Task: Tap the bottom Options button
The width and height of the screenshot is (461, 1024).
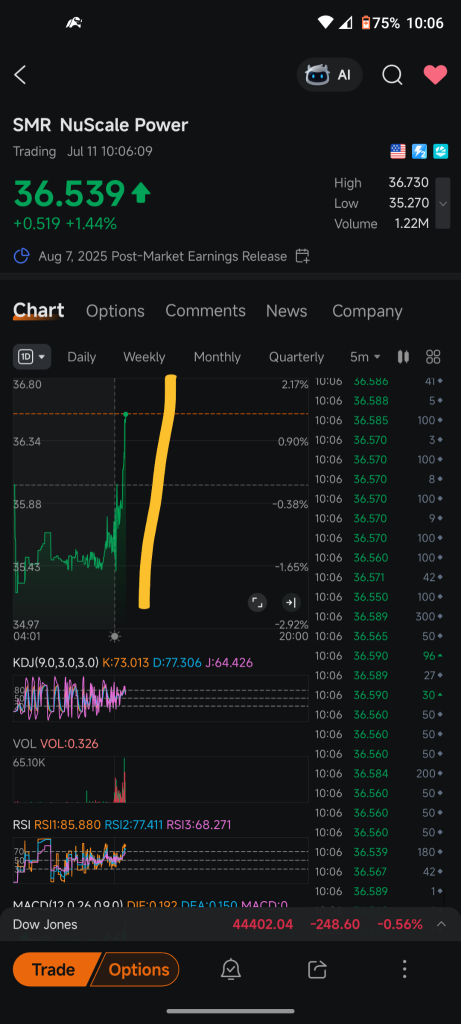Action: click(x=135, y=969)
